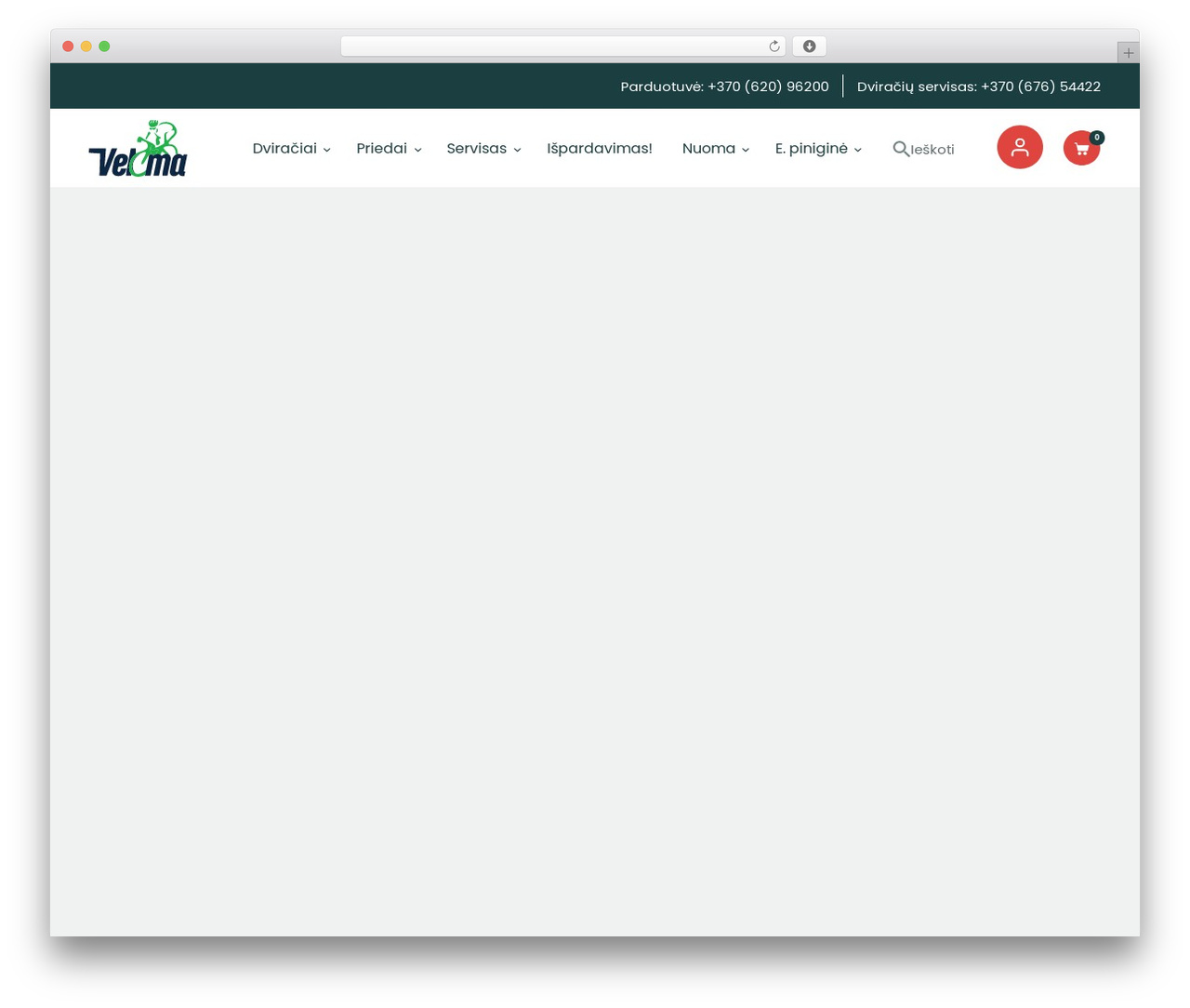The height and width of the screenshot is (1008, 1190).
Task: Add a new browser tab
Action: [1128, 53]
